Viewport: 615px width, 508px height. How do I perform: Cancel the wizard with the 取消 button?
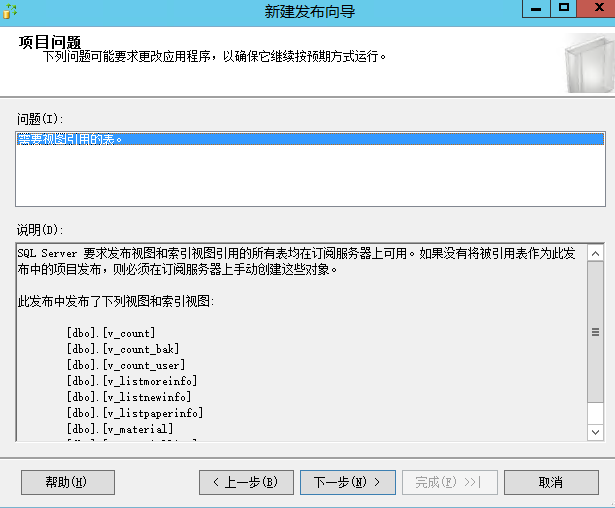click(551, 482)
